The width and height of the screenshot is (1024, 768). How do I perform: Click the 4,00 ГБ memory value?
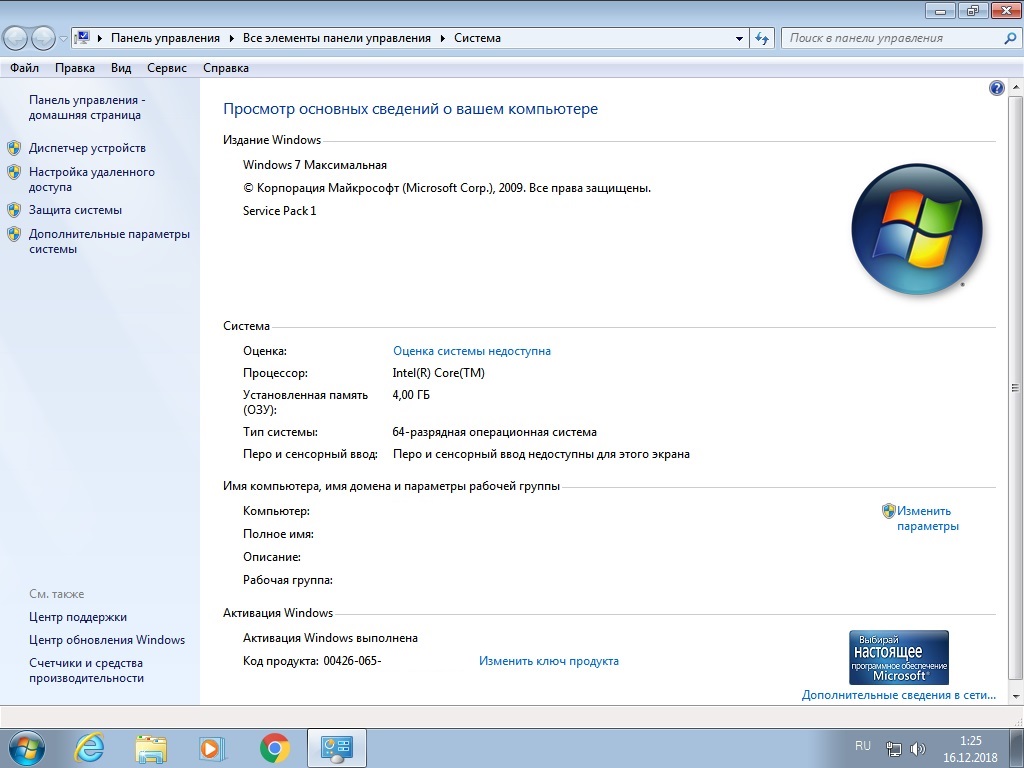pyautogui.click(x=411, y=395)
